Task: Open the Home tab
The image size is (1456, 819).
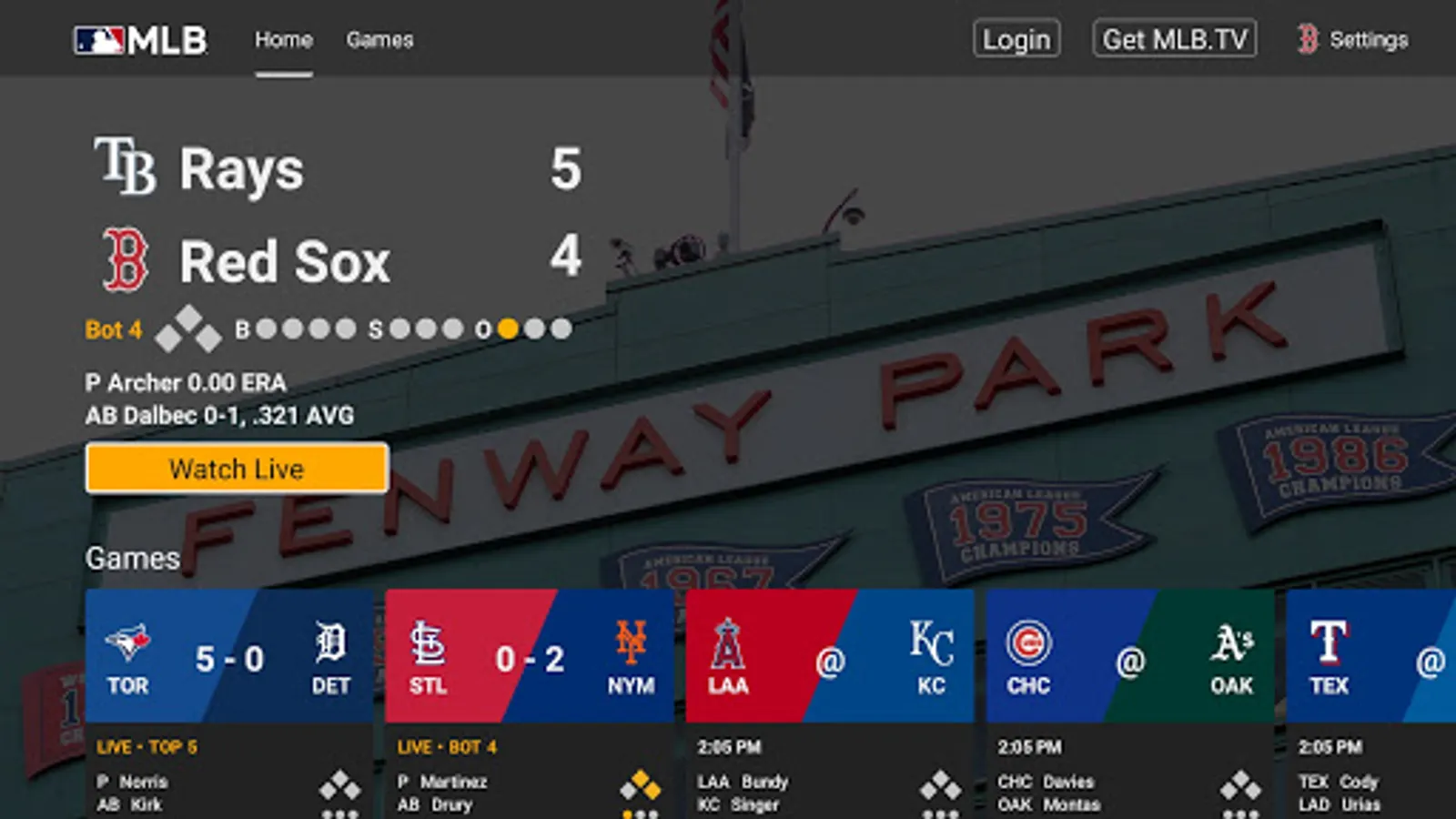Action: [284, 40]
